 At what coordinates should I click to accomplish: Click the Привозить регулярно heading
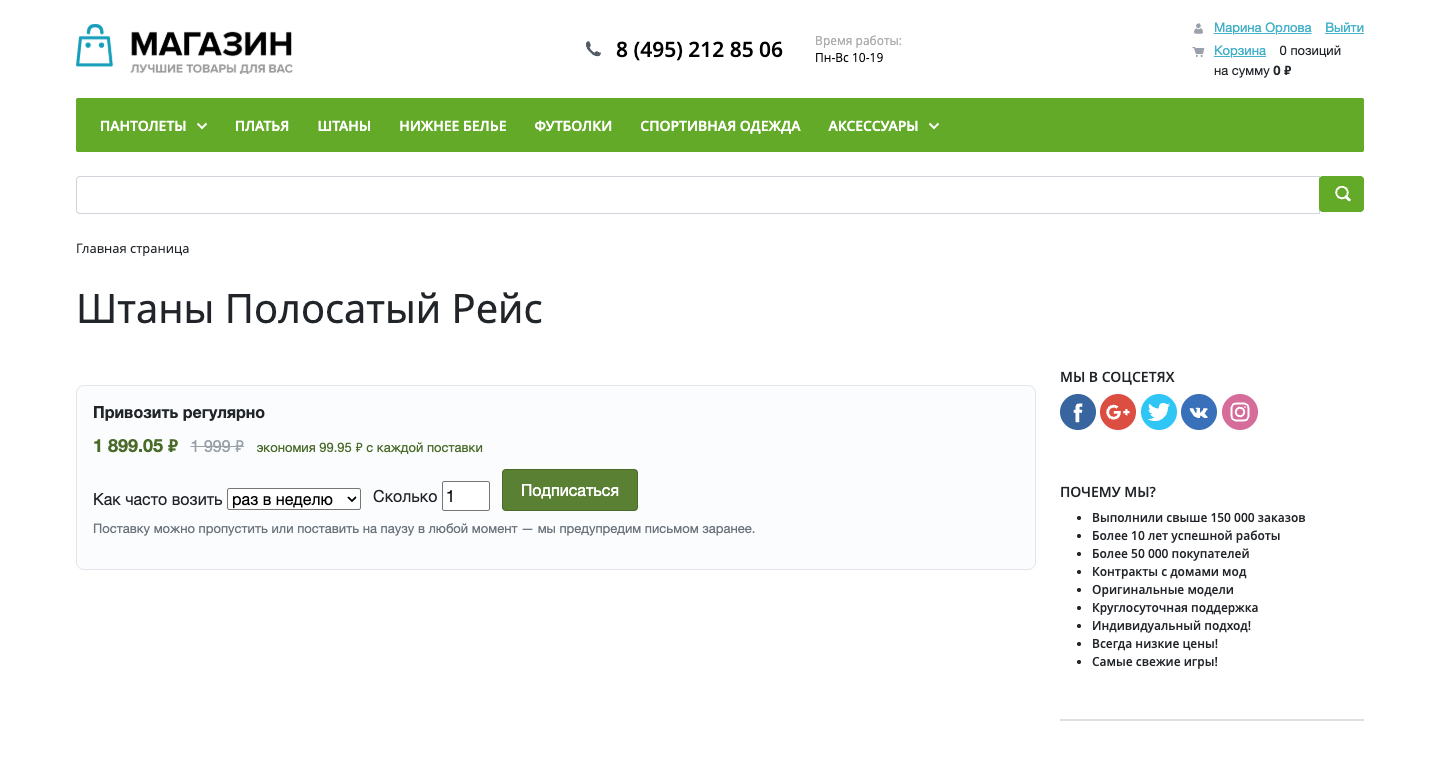click(179, 412)
